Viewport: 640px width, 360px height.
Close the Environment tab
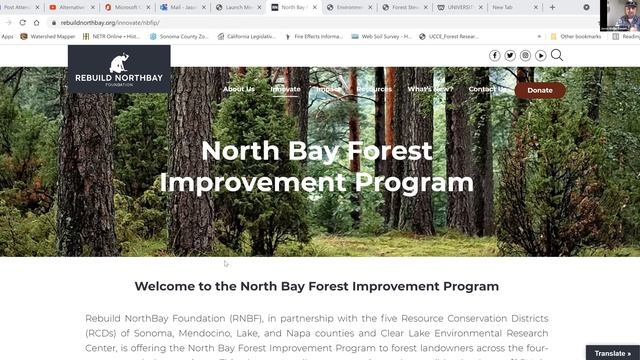370,7
